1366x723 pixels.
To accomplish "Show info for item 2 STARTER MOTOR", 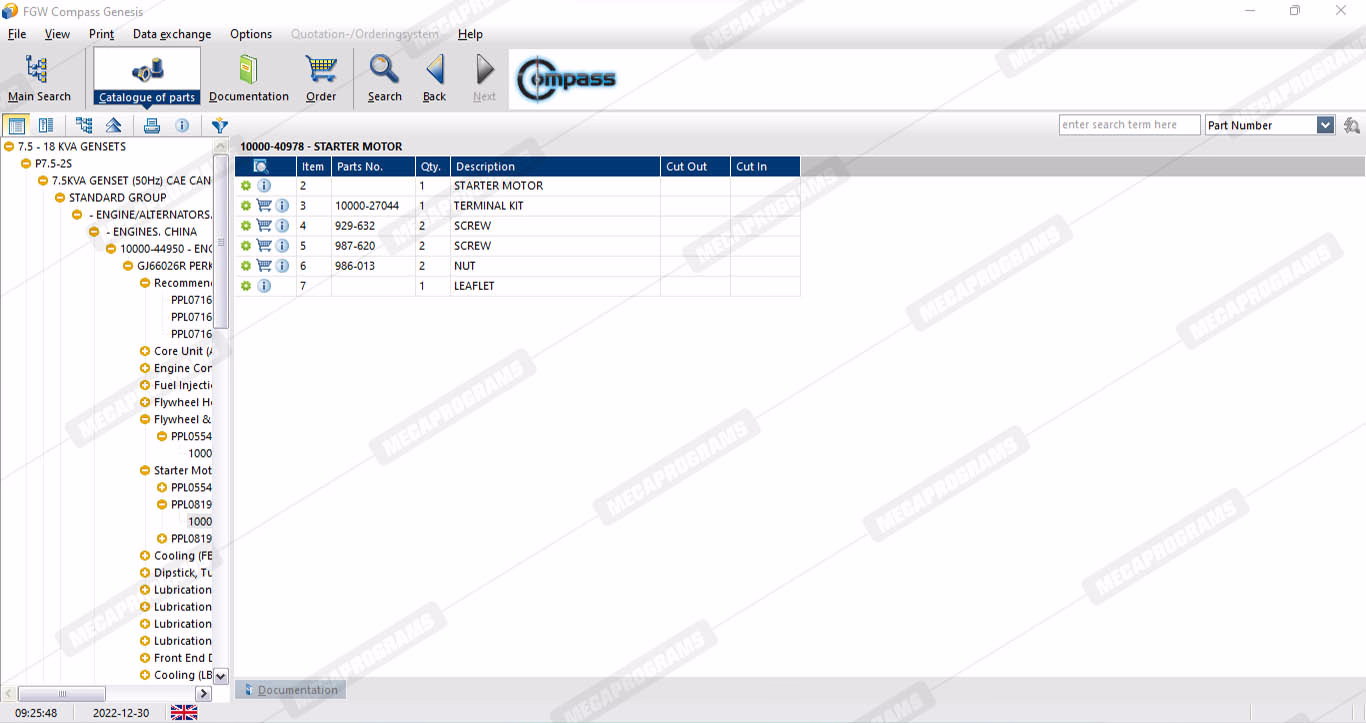I will pos(264,186).
